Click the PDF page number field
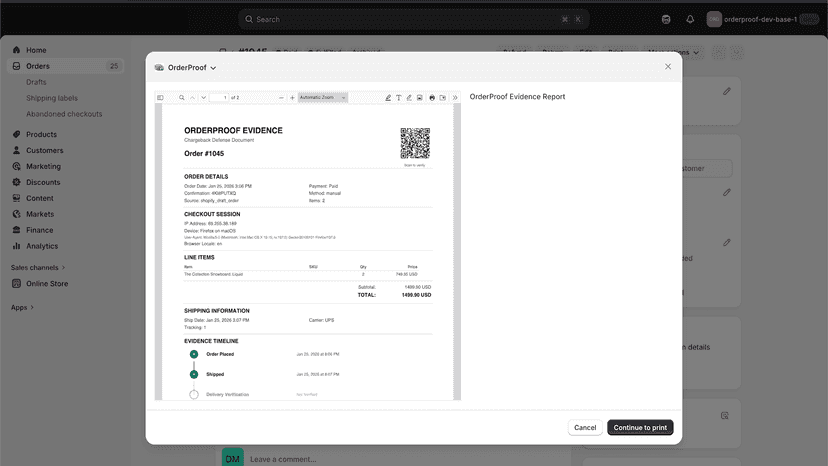 click(x=219, y=98)
